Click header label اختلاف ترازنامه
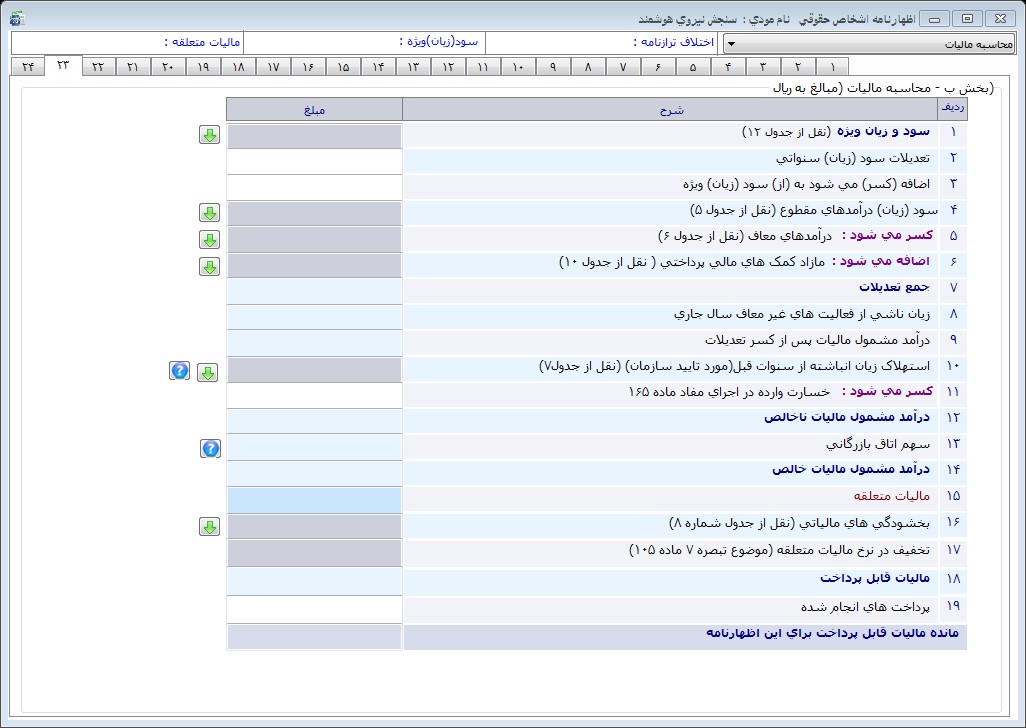The height and width of the screenshot is (728, 1026). [x=673, y=43]
